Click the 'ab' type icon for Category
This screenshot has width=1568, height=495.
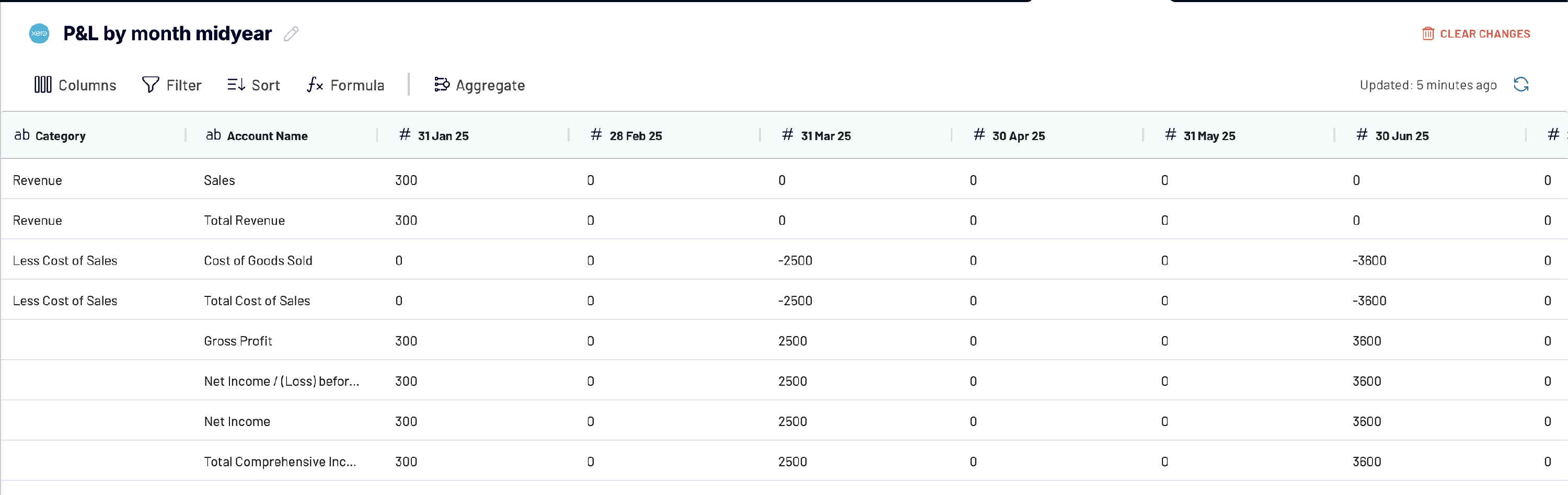pos(22,135)
